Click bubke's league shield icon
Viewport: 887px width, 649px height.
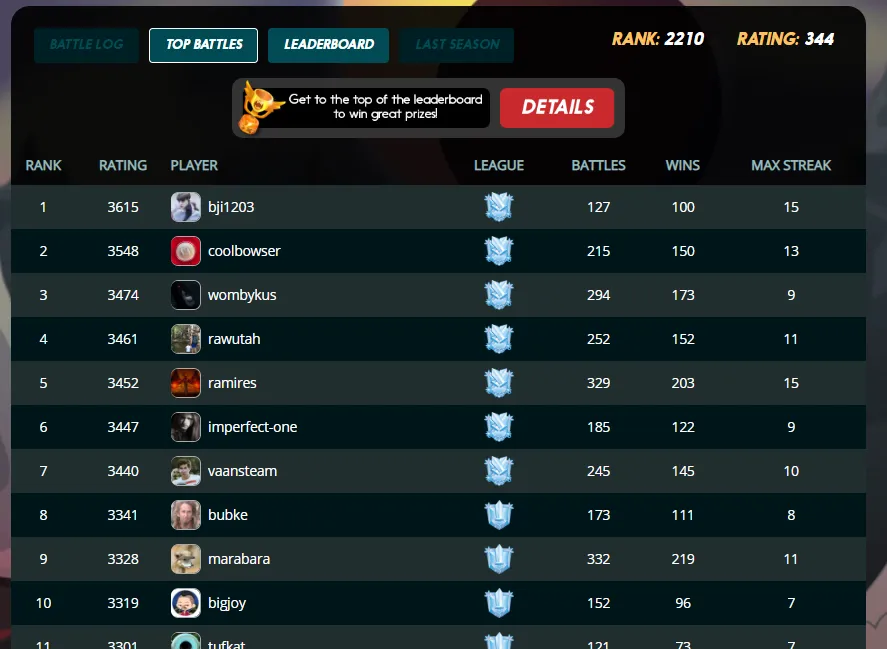click(x=499, y=515)
